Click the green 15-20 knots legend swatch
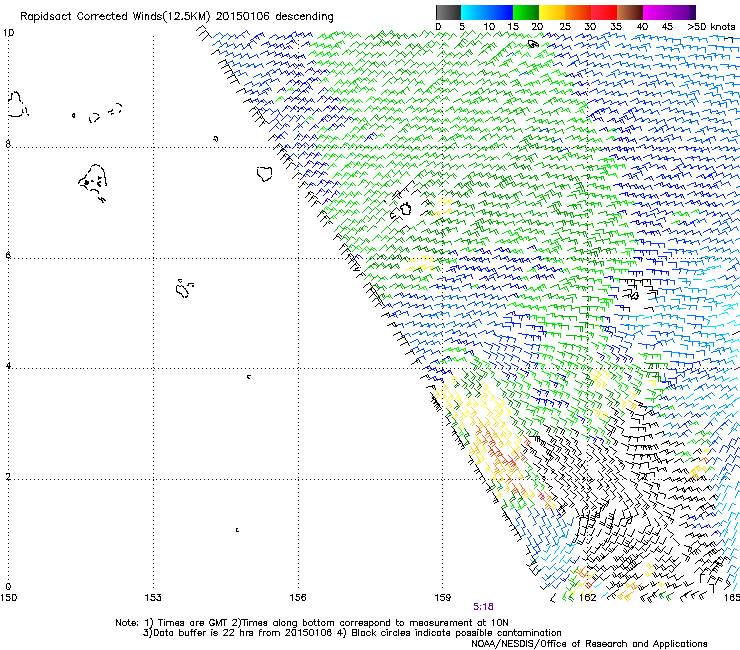740x650 pixels. [x=526, y=12]
